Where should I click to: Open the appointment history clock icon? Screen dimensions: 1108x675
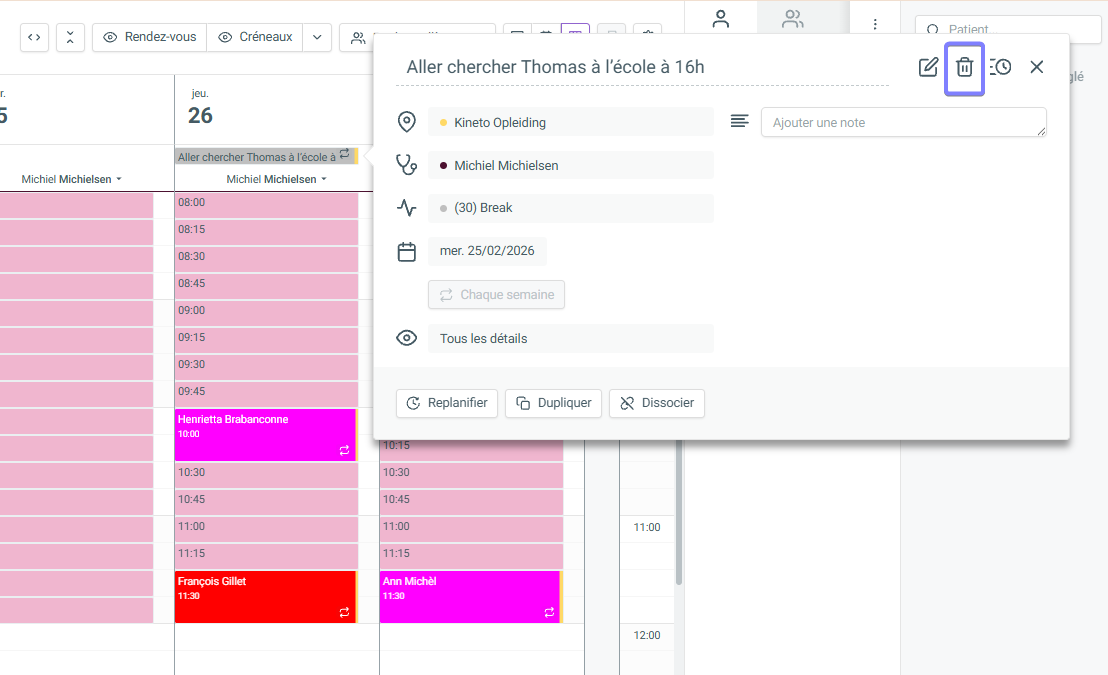point(1000,67)
